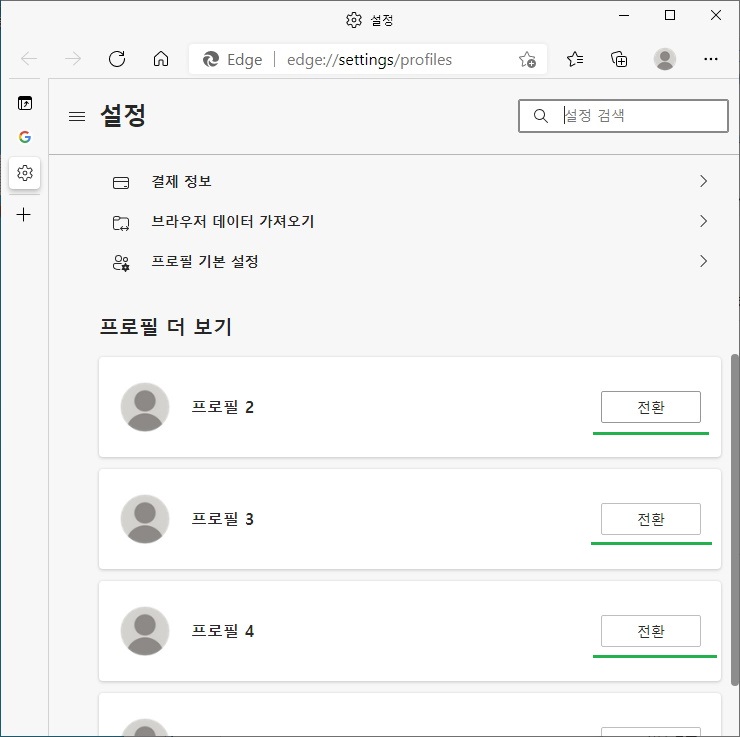Select the Settings gear vertical tab
The height and width of the screenshot is (737, 740).
click(25, 173)
